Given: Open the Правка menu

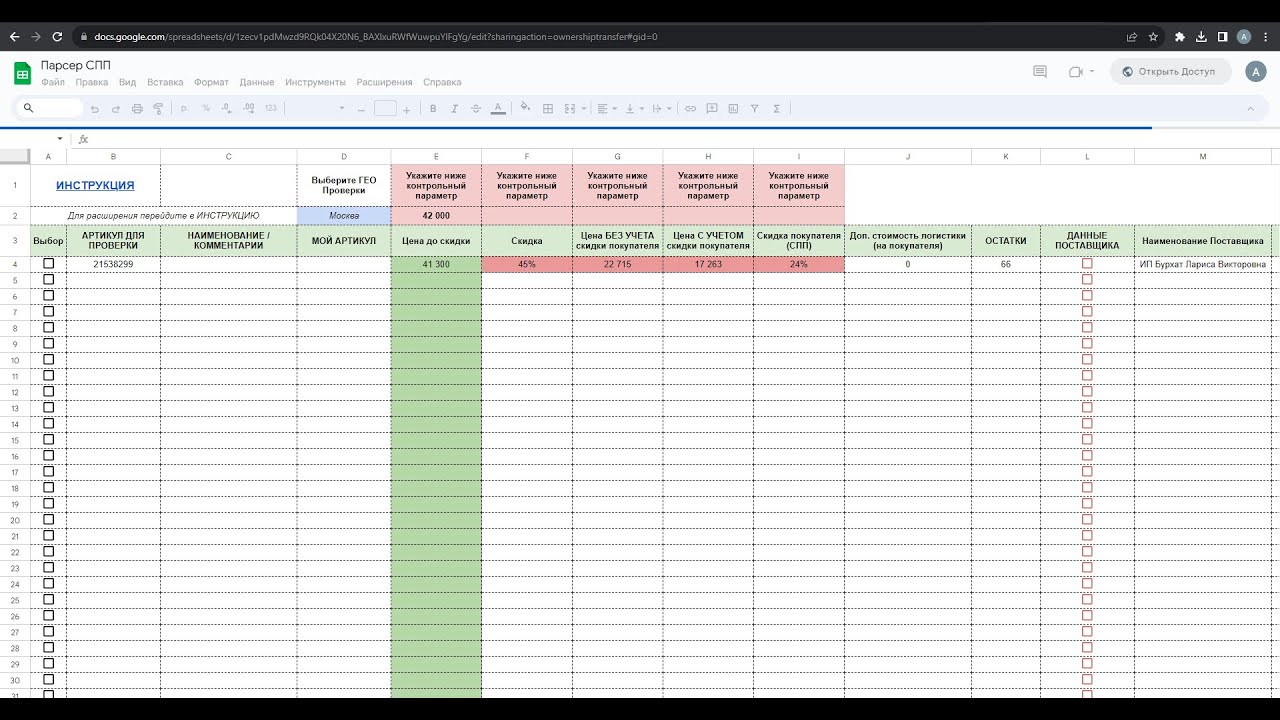Looking at the screenshot, I should (91, 82).
